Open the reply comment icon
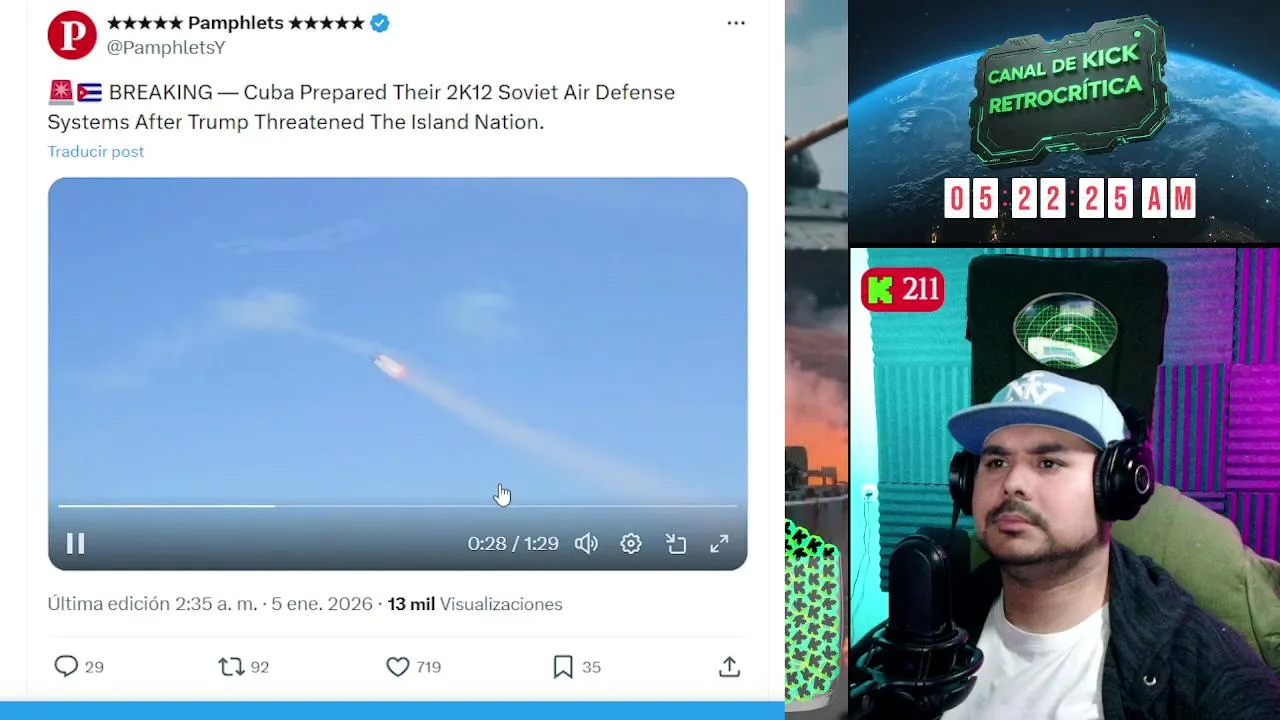 click(66, 666)
